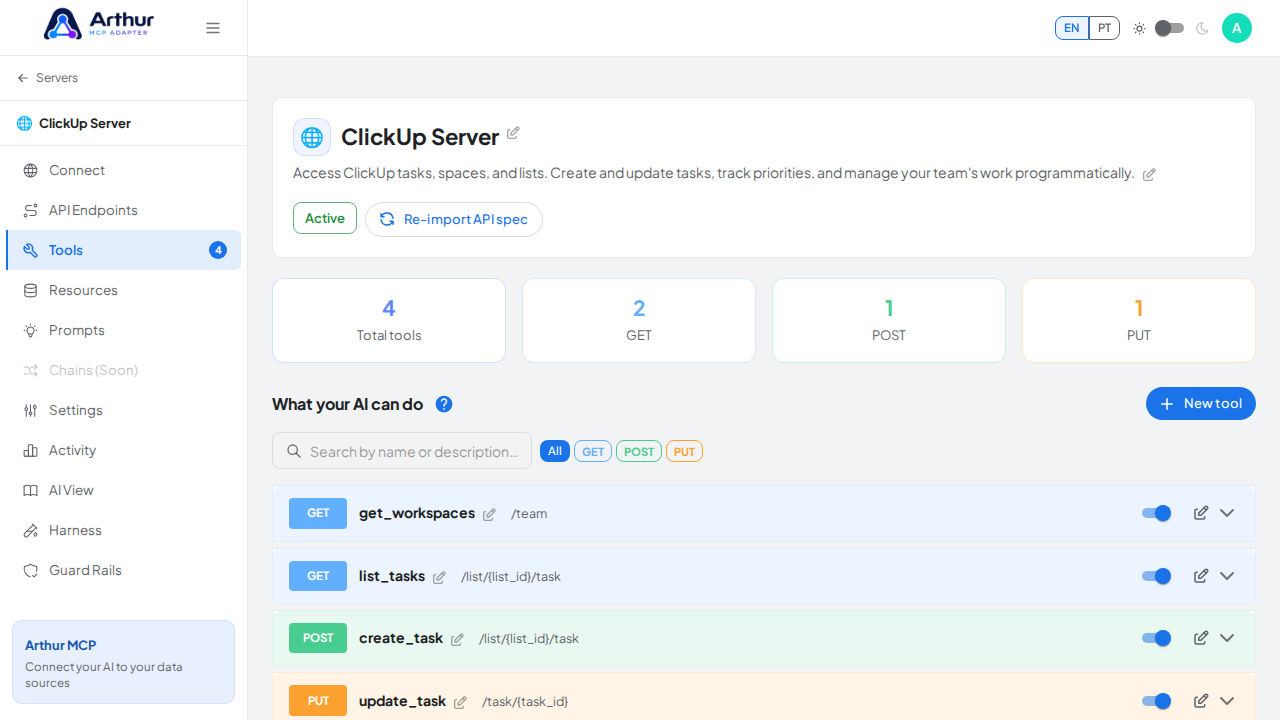The image size is (1280, 720).
Task: Click Re-import API spec button
Action: [454, 219]
